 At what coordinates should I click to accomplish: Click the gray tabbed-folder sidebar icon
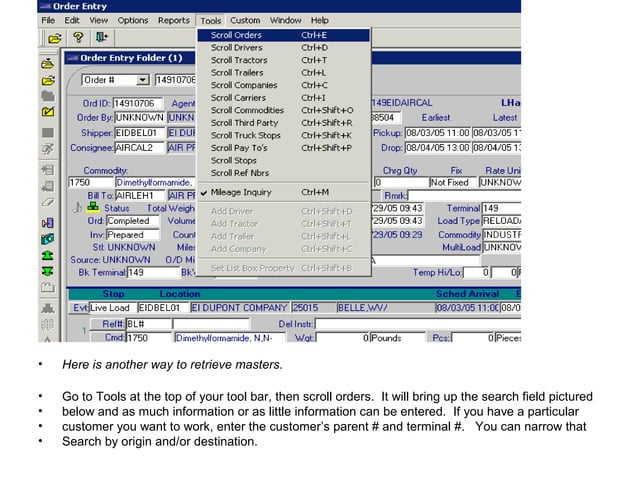click(x=48, y=288)
